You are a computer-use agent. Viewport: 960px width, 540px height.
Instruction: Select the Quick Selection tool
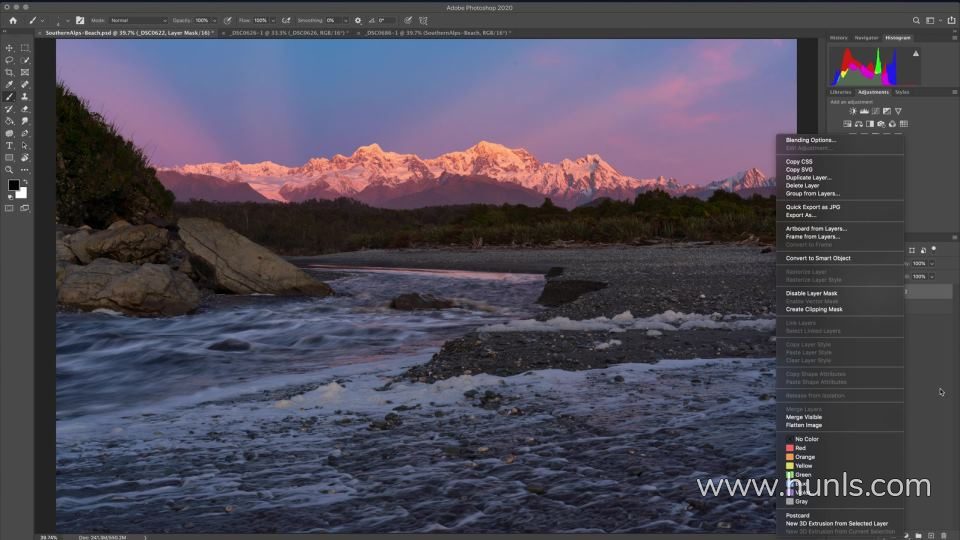click(x=25, y=60)
